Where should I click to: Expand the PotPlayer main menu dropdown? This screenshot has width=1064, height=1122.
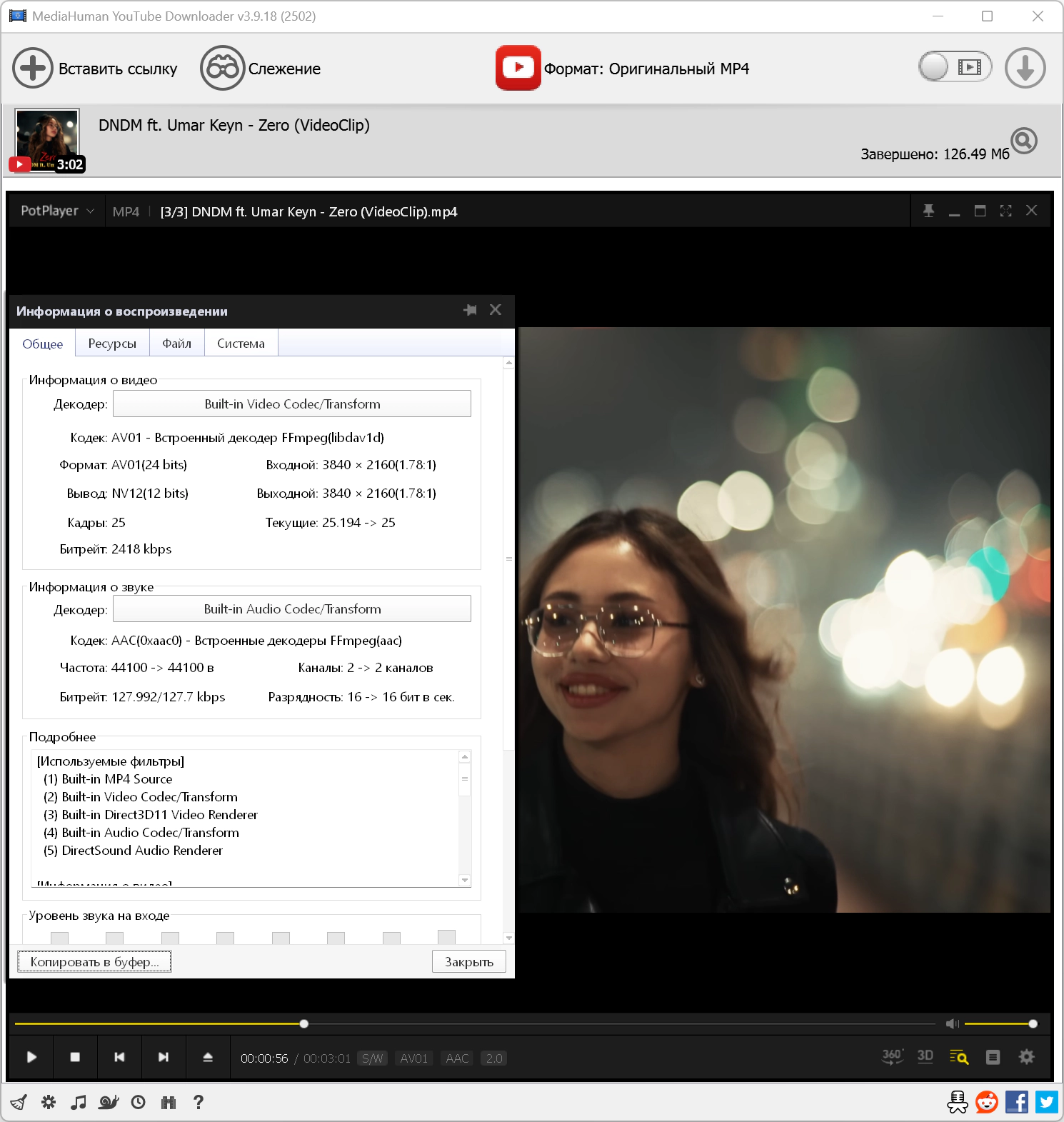pyautogui.click(x=57, y=211)
